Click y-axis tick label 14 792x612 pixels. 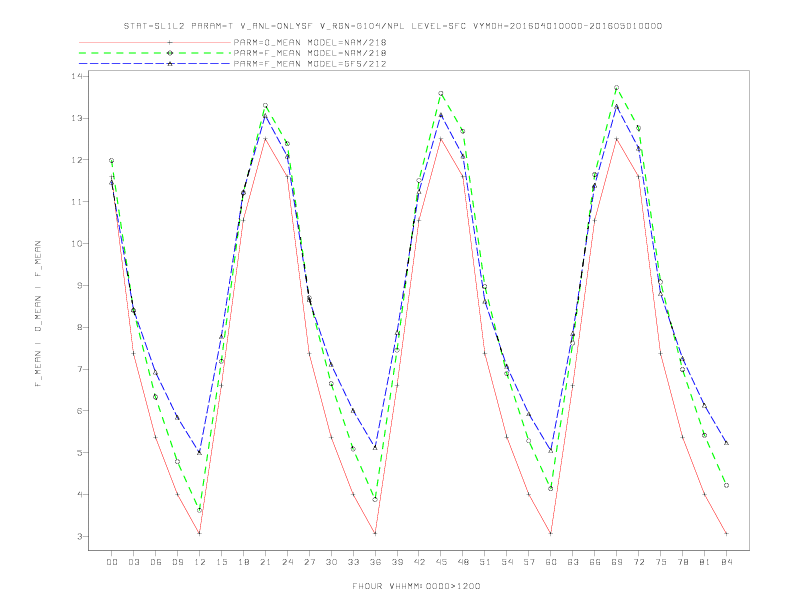[x=77, y=76]
